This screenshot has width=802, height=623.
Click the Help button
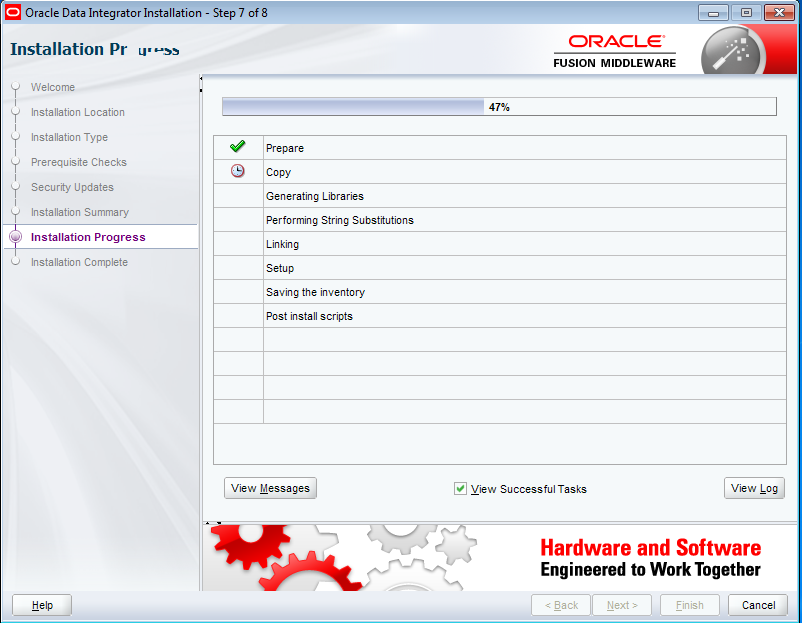coord(42,605)
